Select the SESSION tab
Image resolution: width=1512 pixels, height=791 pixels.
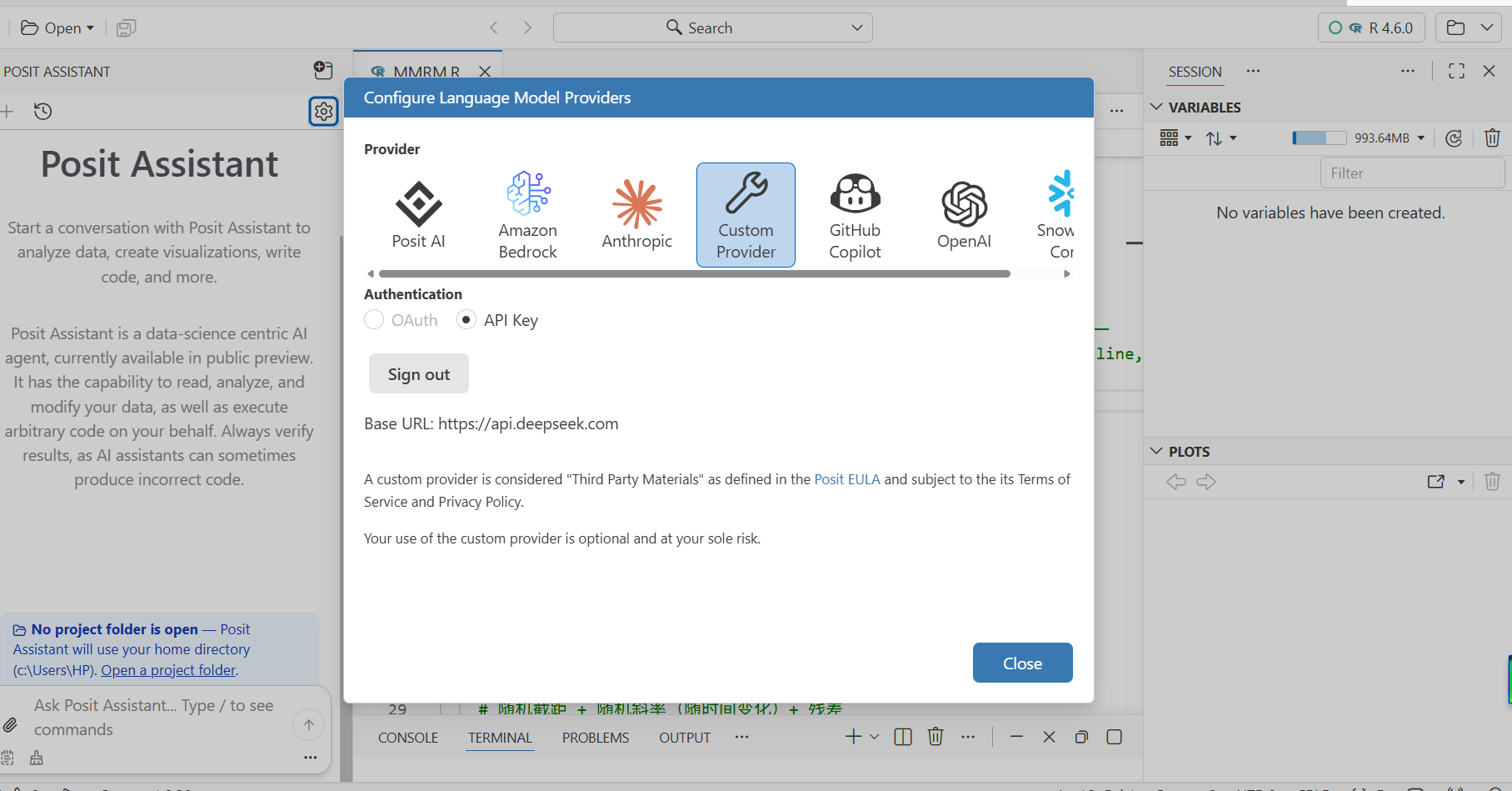coord(1195,72)
